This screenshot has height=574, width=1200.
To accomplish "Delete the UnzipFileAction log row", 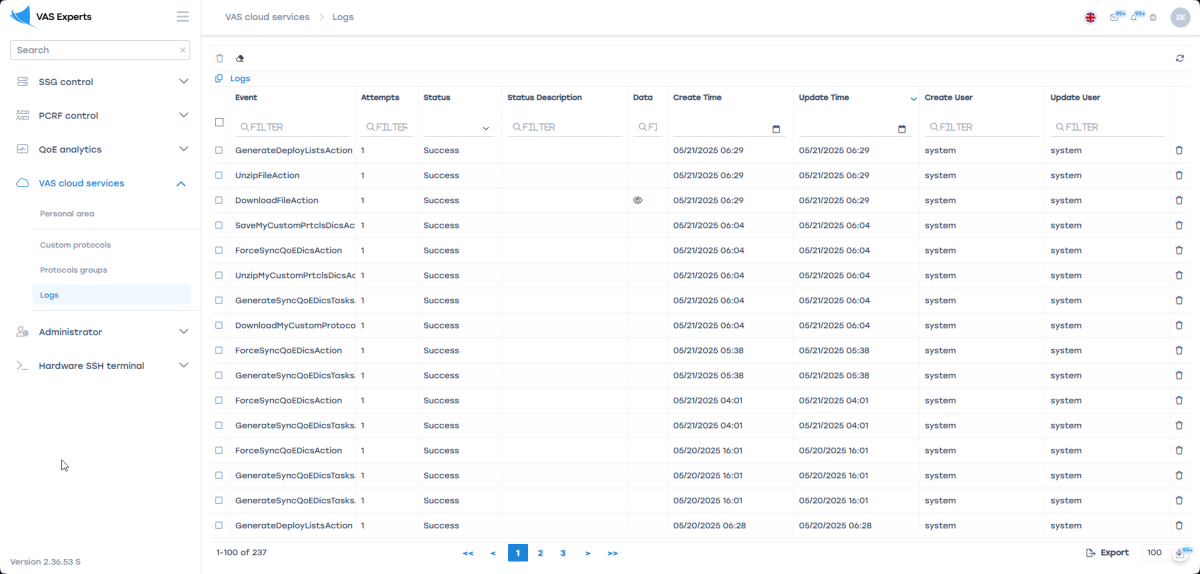I will tap(1179, 175).
